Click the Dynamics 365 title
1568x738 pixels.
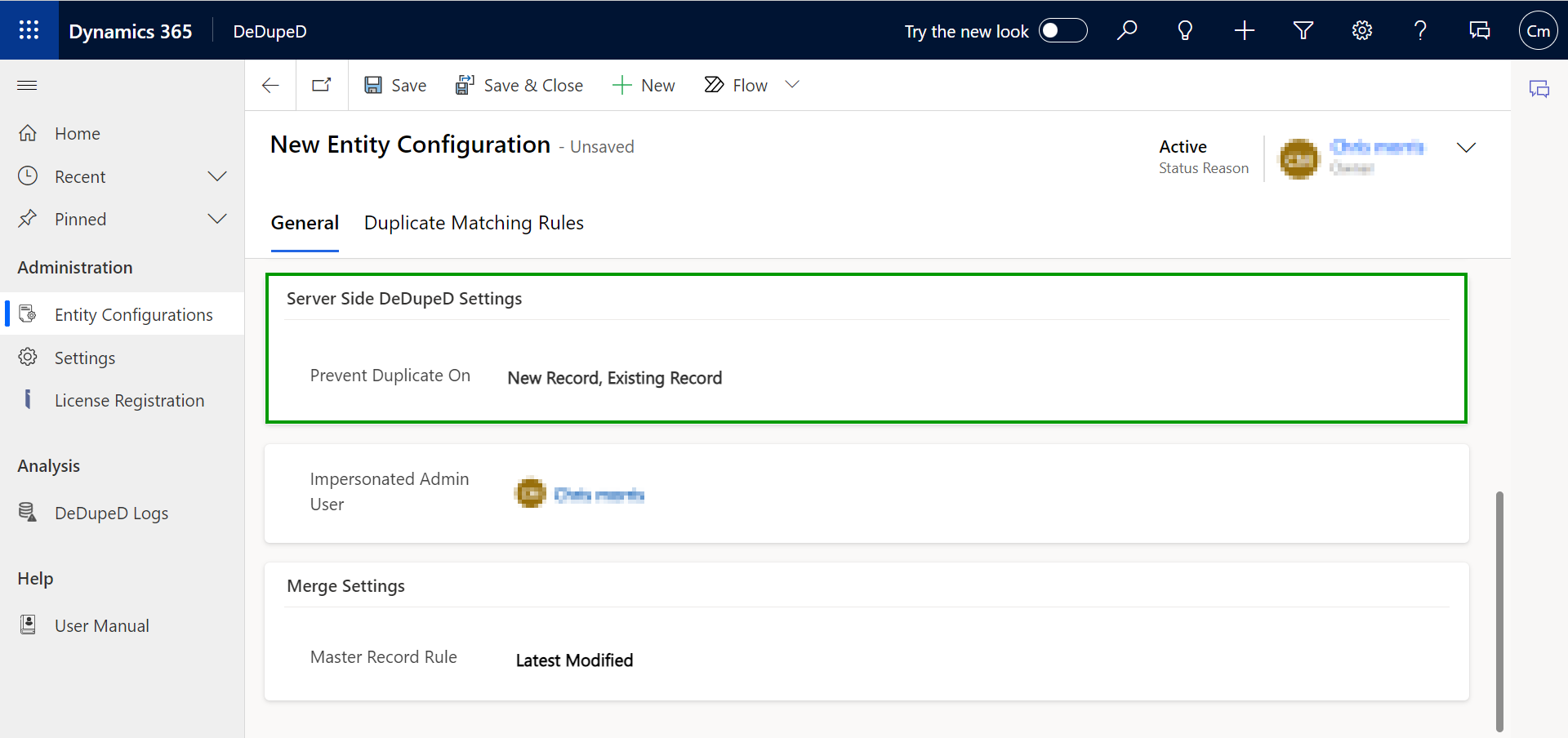131,31
